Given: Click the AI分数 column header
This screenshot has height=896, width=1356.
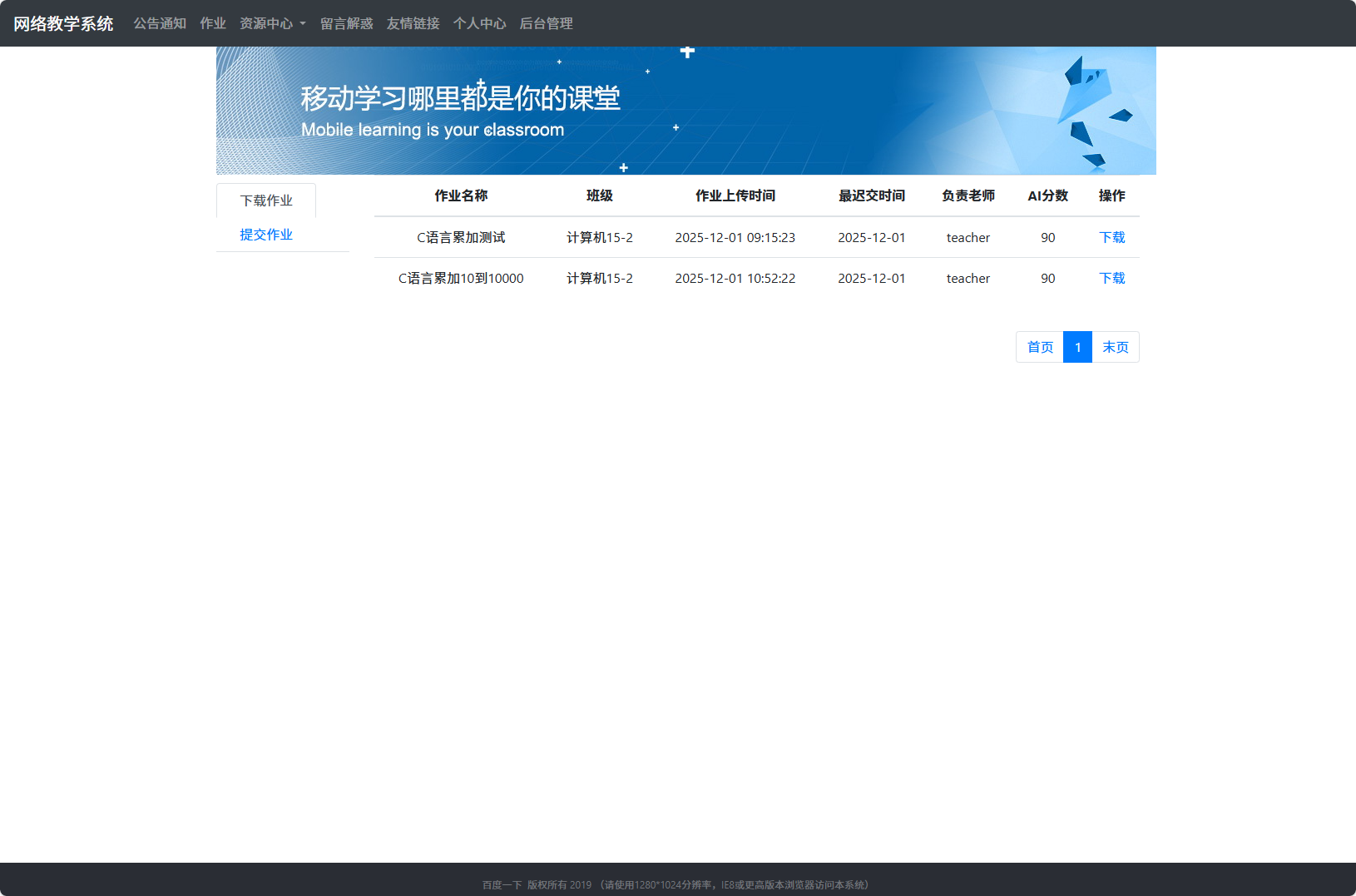Looking at the screenshot, I should [x=1047, y=196].
